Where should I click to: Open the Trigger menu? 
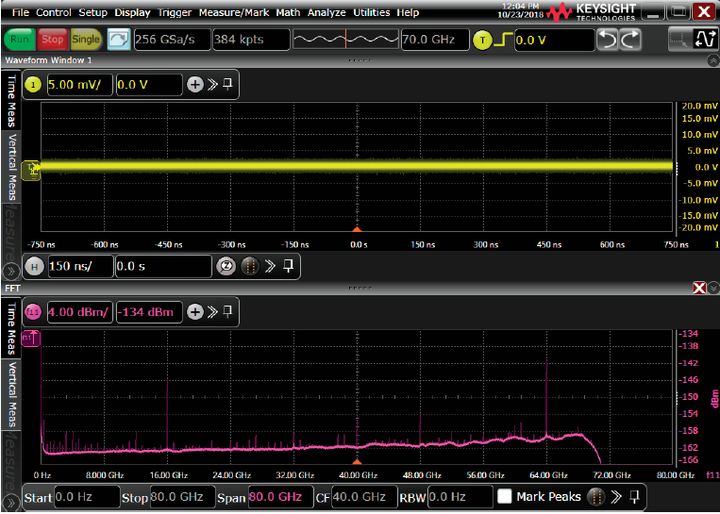(175, 12)
